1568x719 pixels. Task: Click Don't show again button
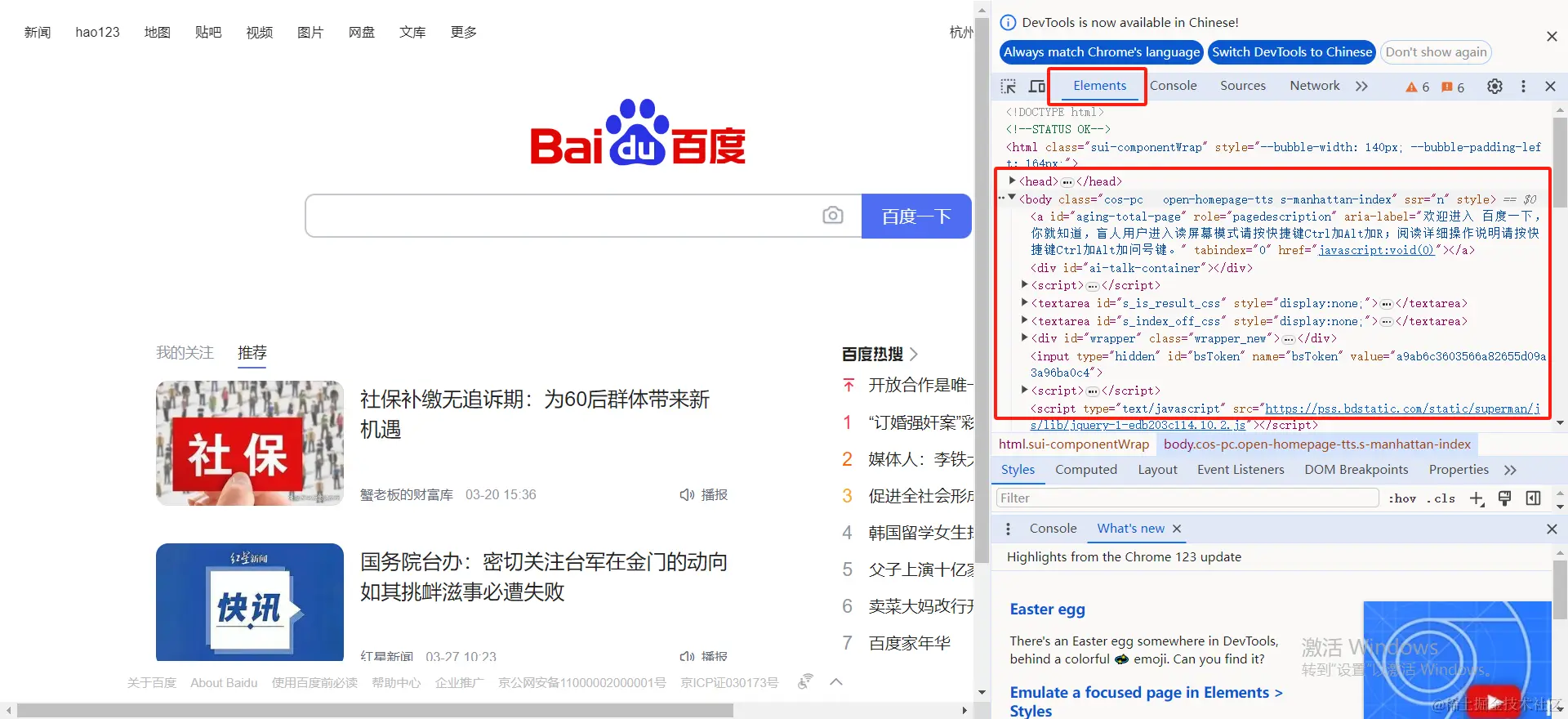coord(1436,52)
